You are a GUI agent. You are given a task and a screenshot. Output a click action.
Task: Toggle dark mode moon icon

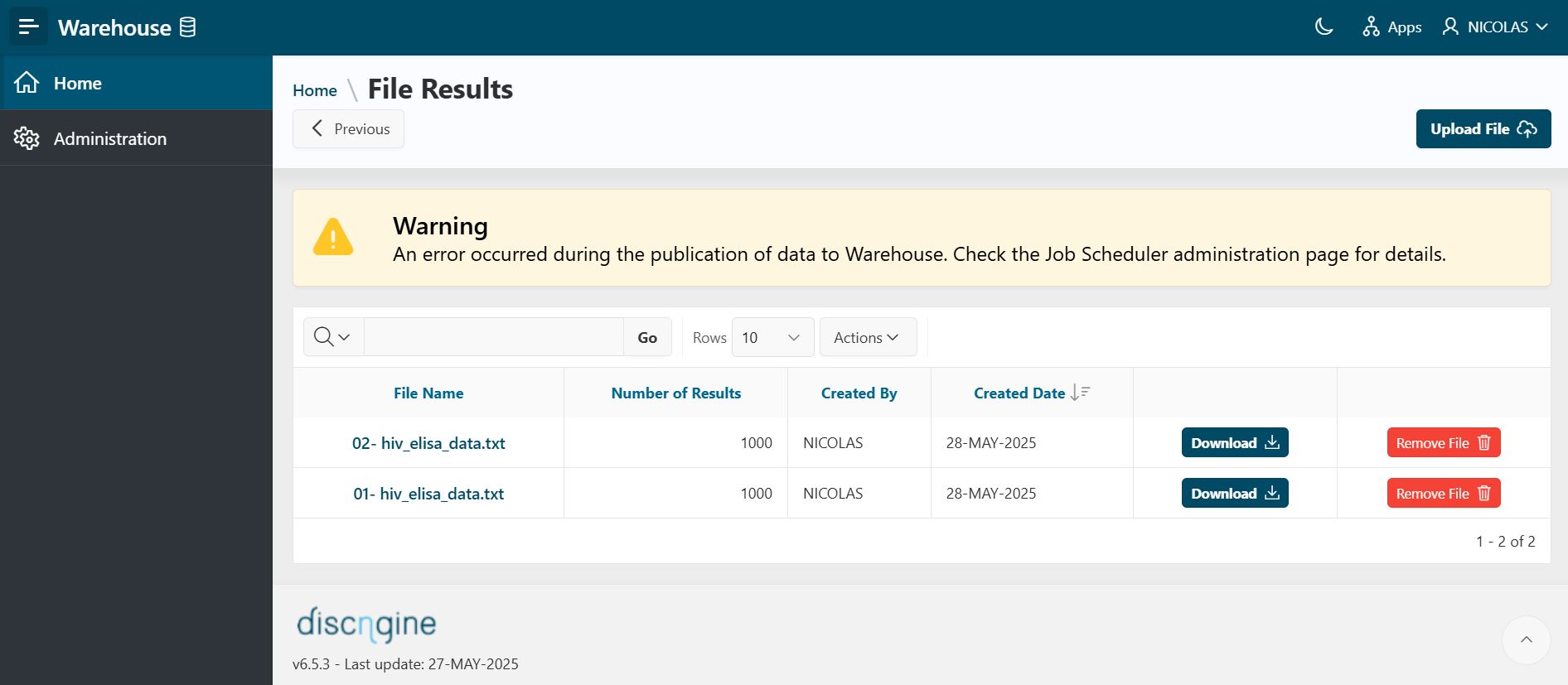coord(1324,27)
